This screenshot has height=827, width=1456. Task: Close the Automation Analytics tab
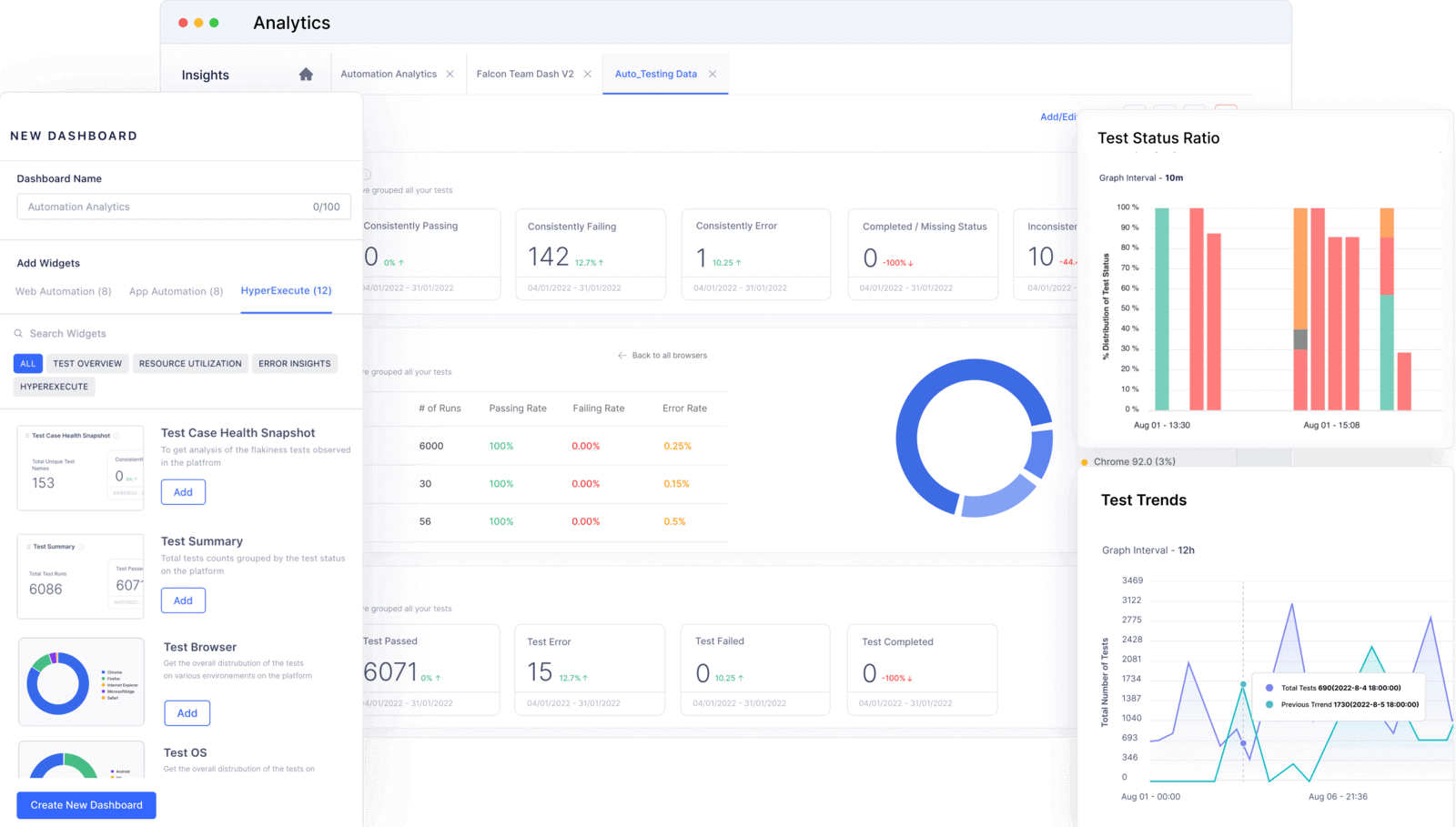point(450,75)
